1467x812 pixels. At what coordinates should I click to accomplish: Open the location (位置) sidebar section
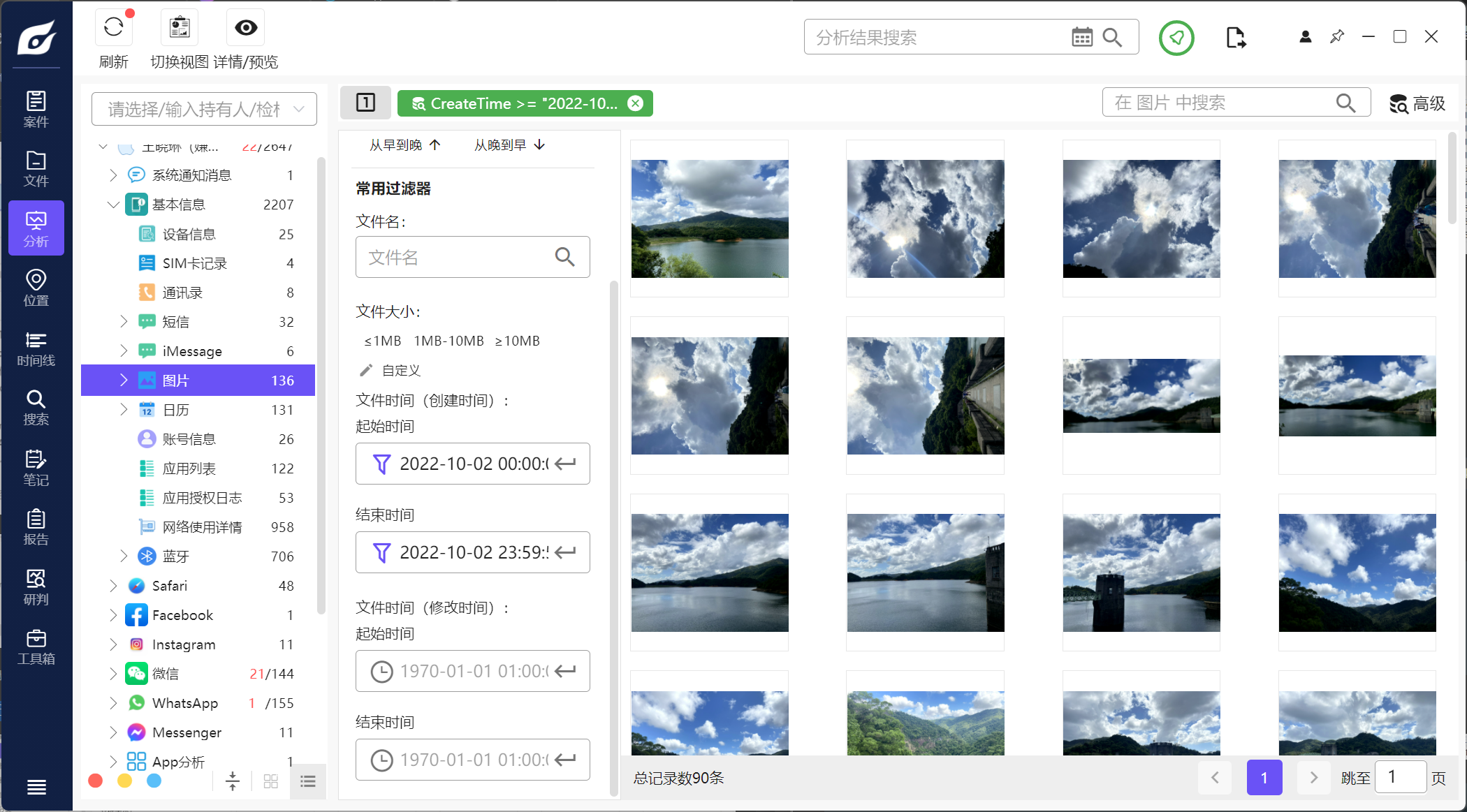pos(36,288)
